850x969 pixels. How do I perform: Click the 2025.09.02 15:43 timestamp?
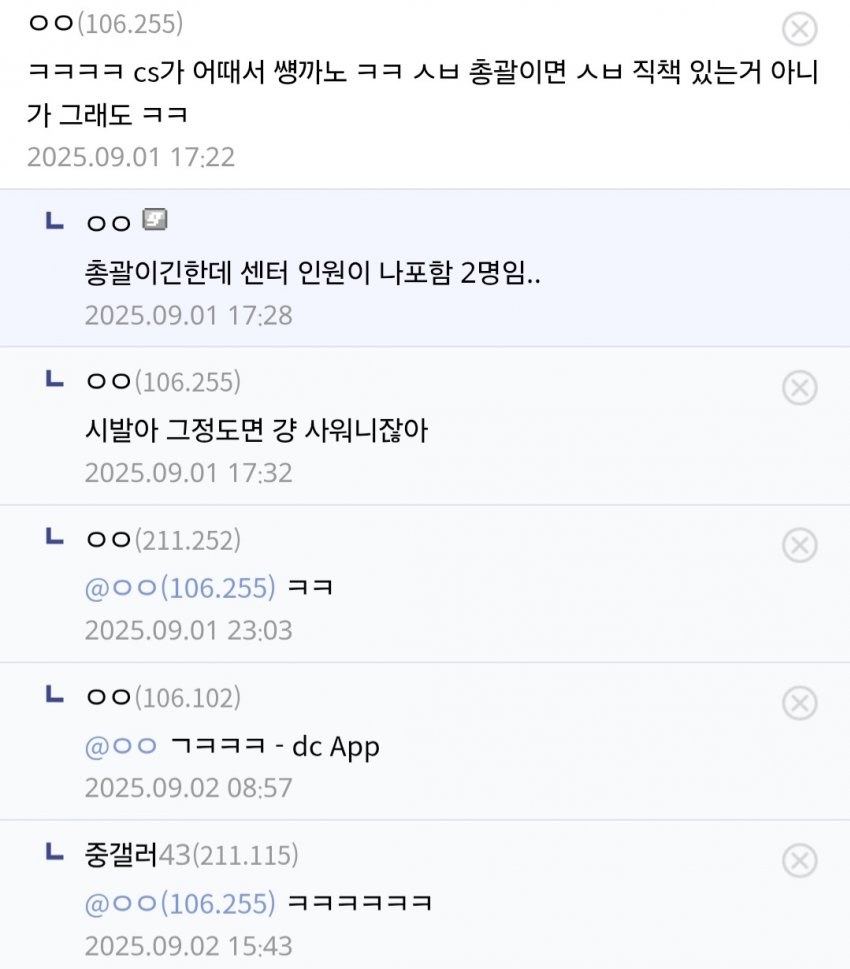coord(188,946)
